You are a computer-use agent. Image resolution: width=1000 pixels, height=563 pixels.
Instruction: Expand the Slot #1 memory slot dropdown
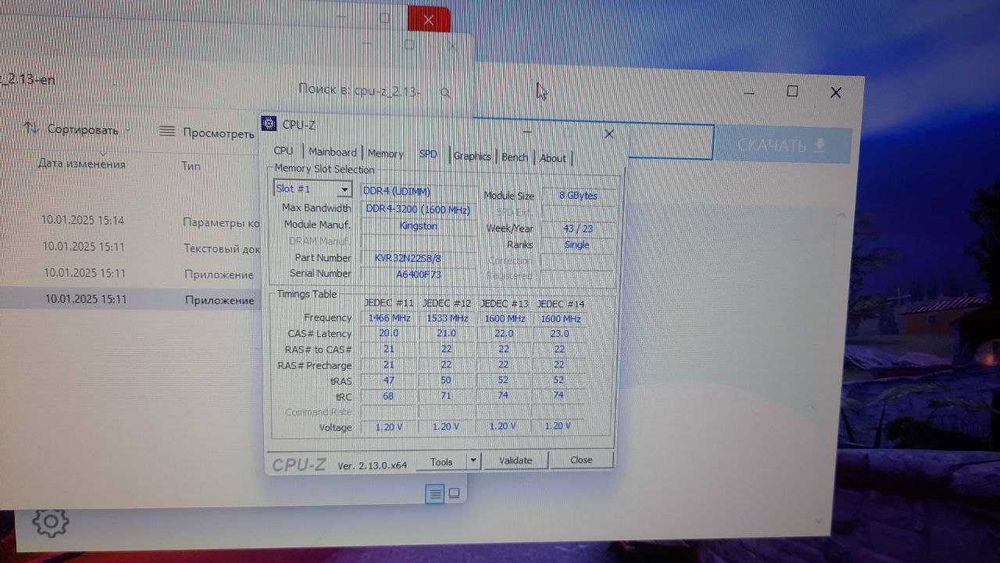click(344, 189)
